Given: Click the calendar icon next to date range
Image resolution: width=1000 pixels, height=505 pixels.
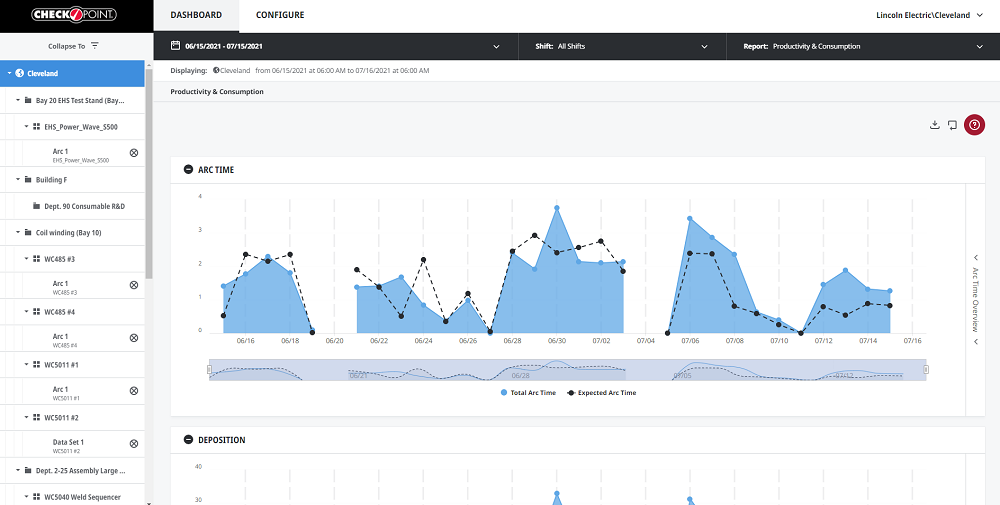Looking at the screenshot, I should (175, 46).
